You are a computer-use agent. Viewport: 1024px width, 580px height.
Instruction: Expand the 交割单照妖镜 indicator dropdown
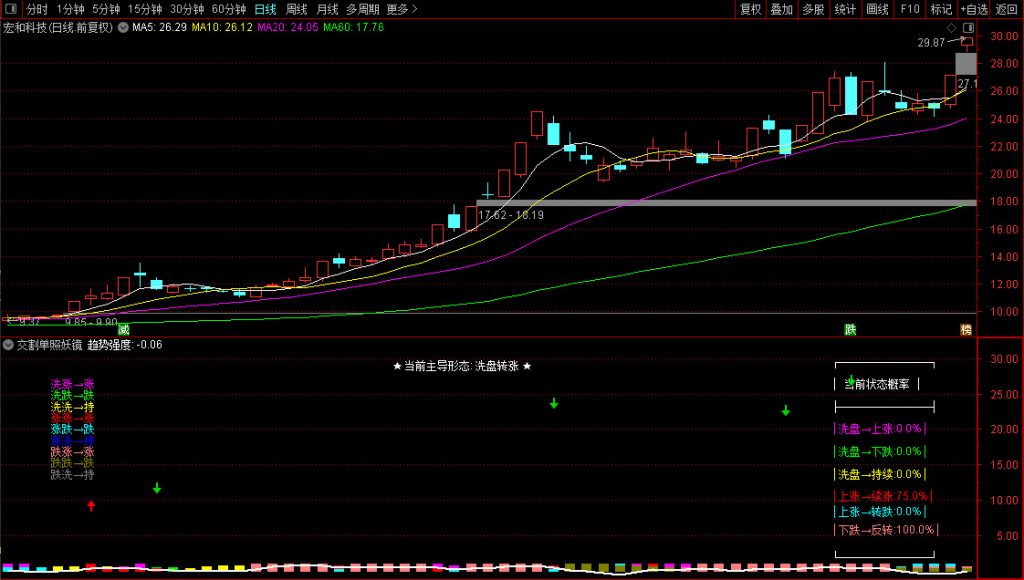coord(9,344)
